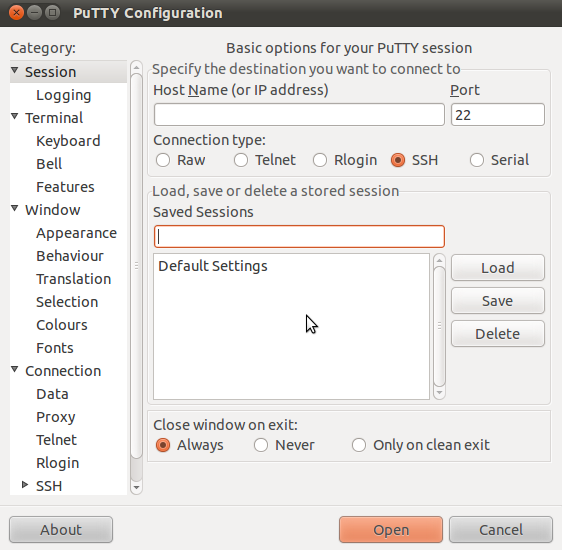Click the Save session button

[498, 301]
